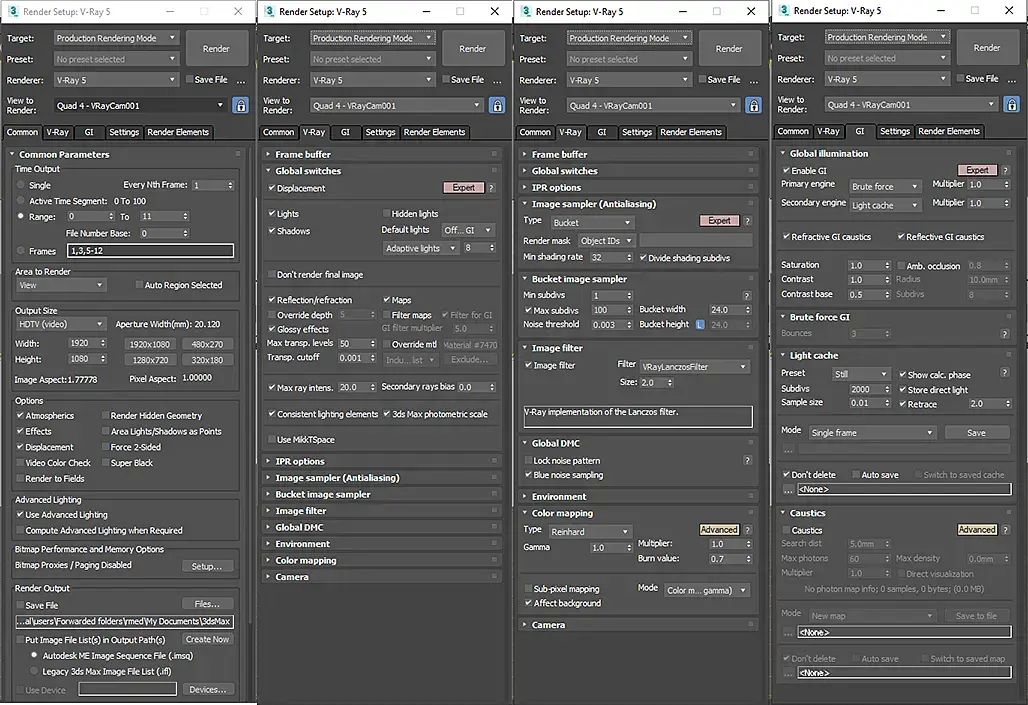Open Primary engine Brute force dropdown

click(885, 187)
